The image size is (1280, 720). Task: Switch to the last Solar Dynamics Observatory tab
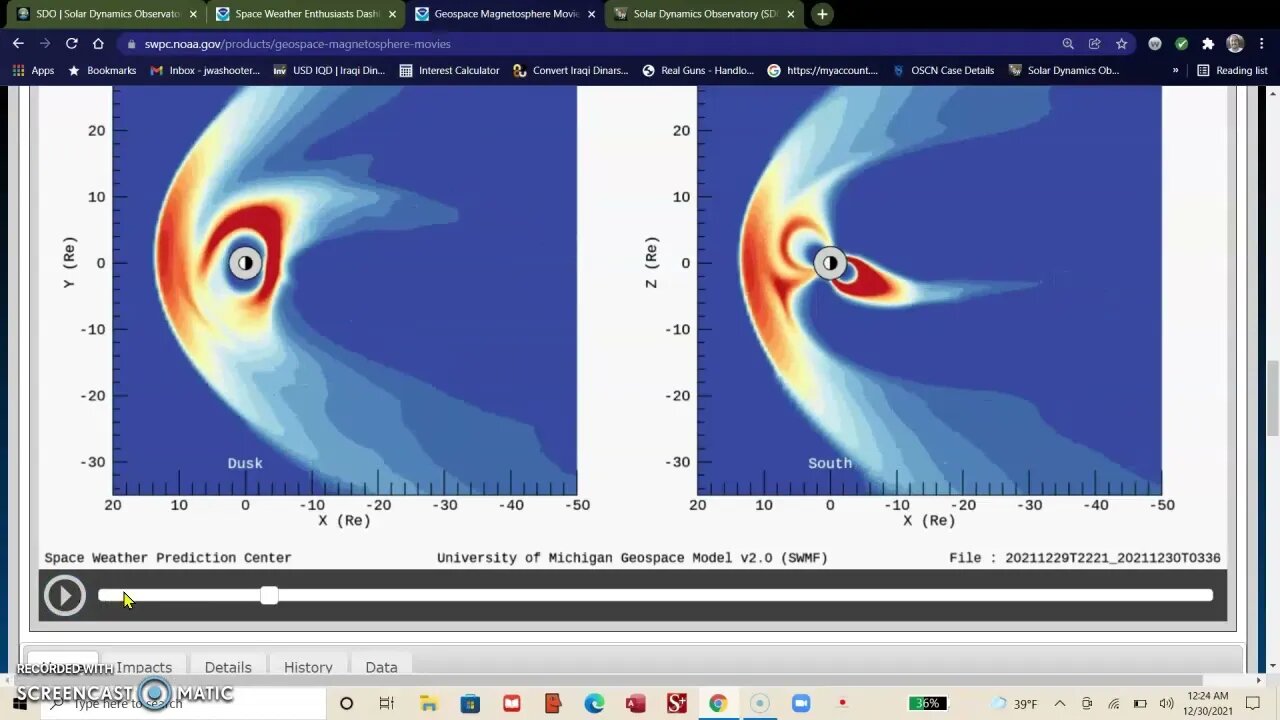tap(704, 14)
